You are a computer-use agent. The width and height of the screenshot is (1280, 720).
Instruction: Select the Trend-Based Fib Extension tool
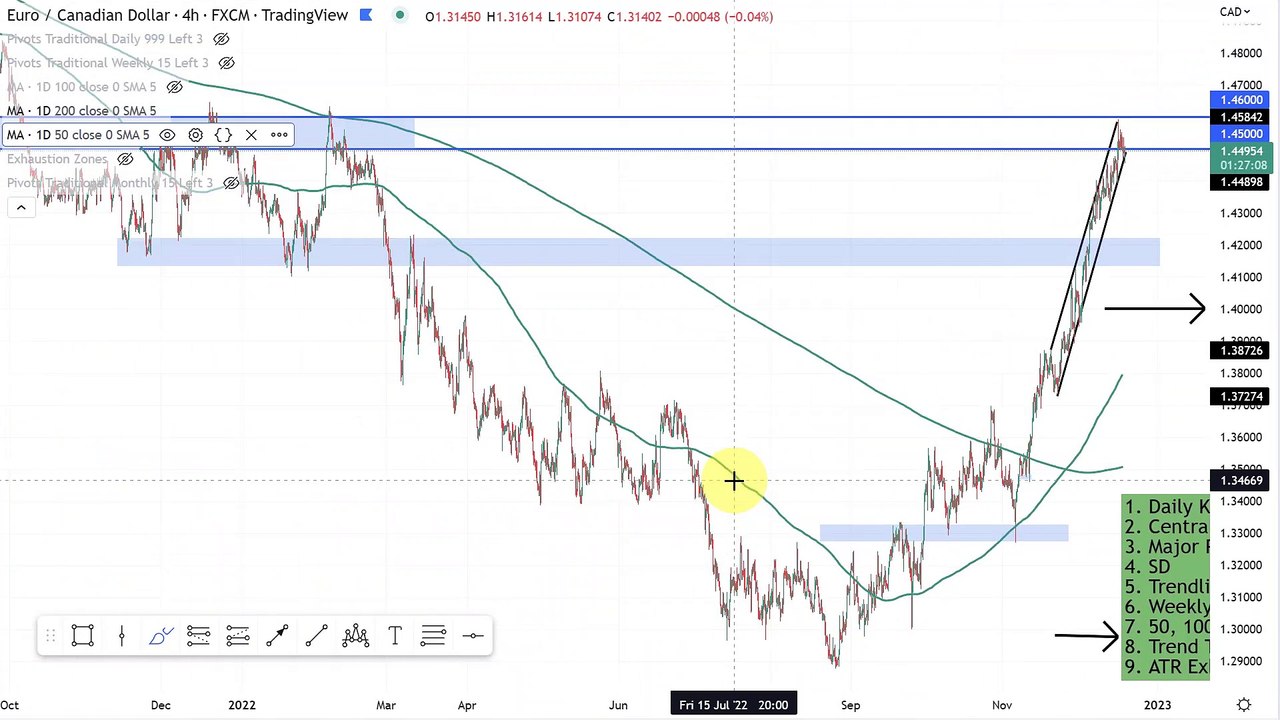[237, 636]
